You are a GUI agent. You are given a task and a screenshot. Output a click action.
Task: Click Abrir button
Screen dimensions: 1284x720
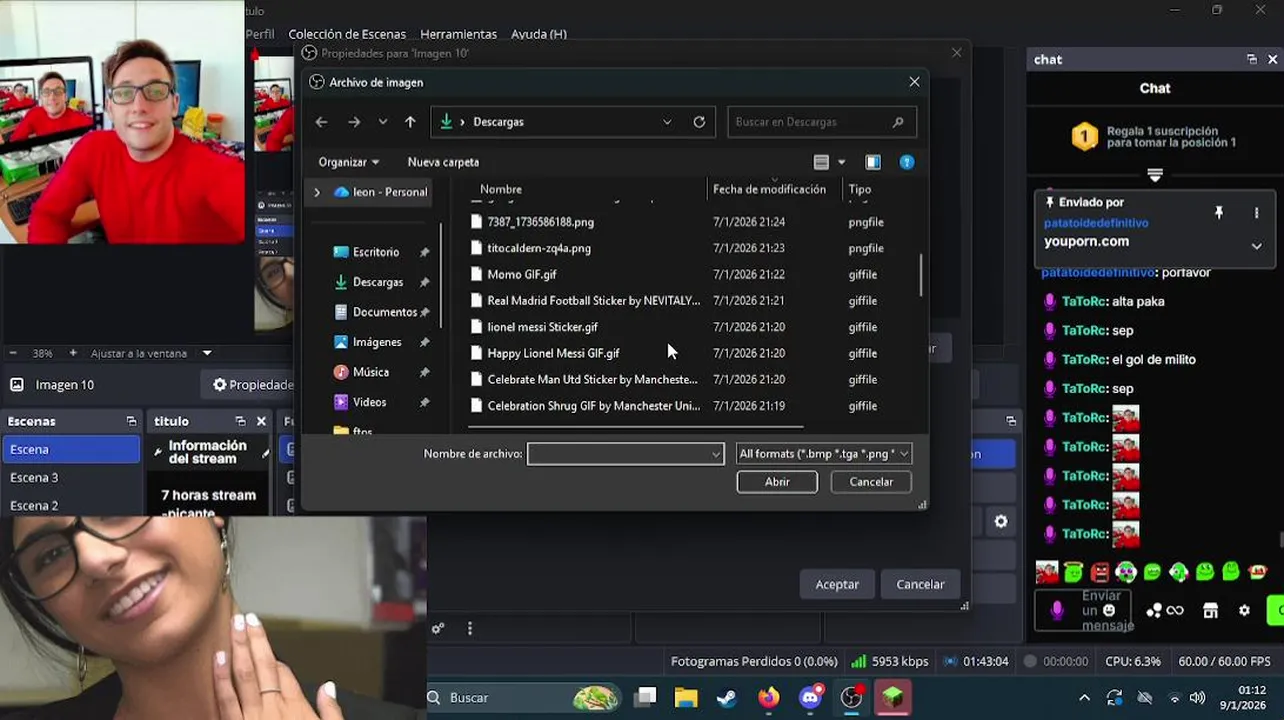click(777, 482)
